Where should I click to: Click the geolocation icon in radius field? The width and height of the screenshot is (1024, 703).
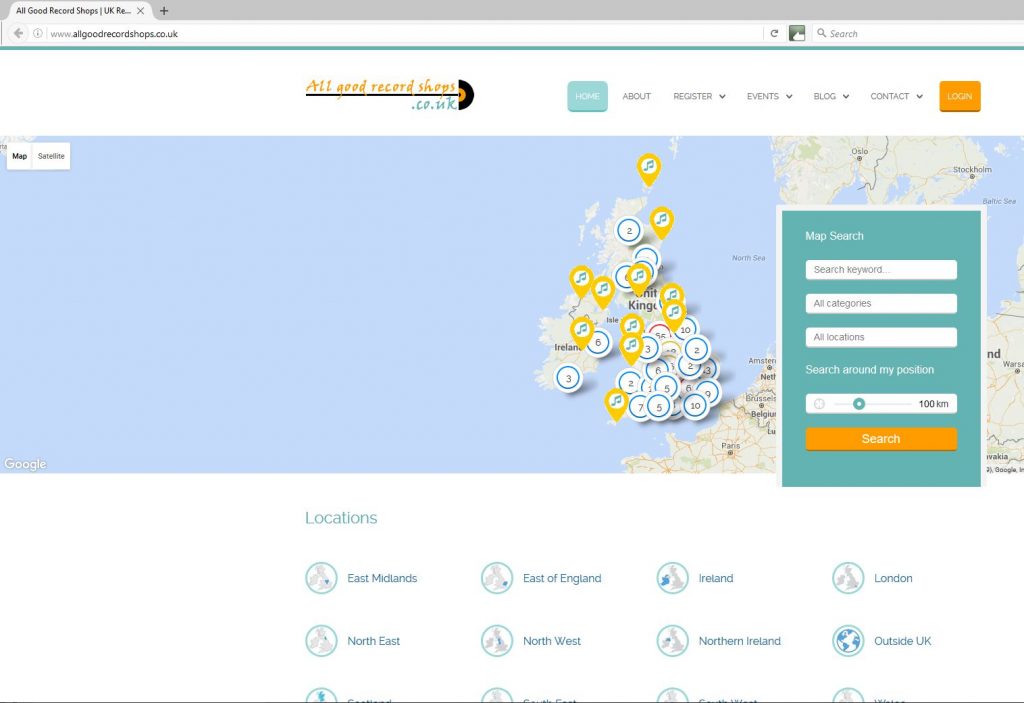pyautogui.click(x=820, y=404)
